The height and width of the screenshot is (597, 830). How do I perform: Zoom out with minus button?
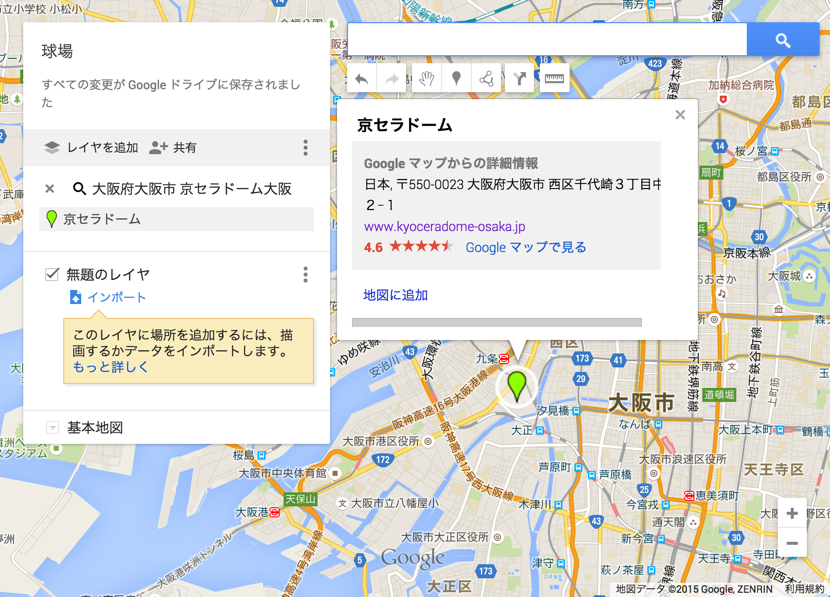coord(792,543)
